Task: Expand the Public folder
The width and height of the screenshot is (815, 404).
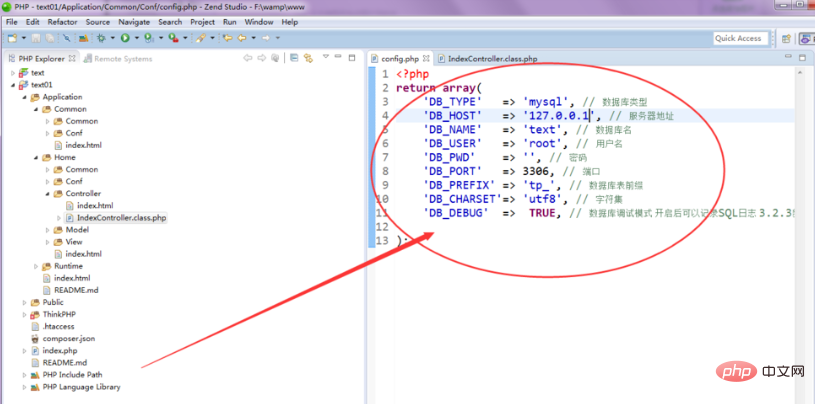Action: (26, 302)
